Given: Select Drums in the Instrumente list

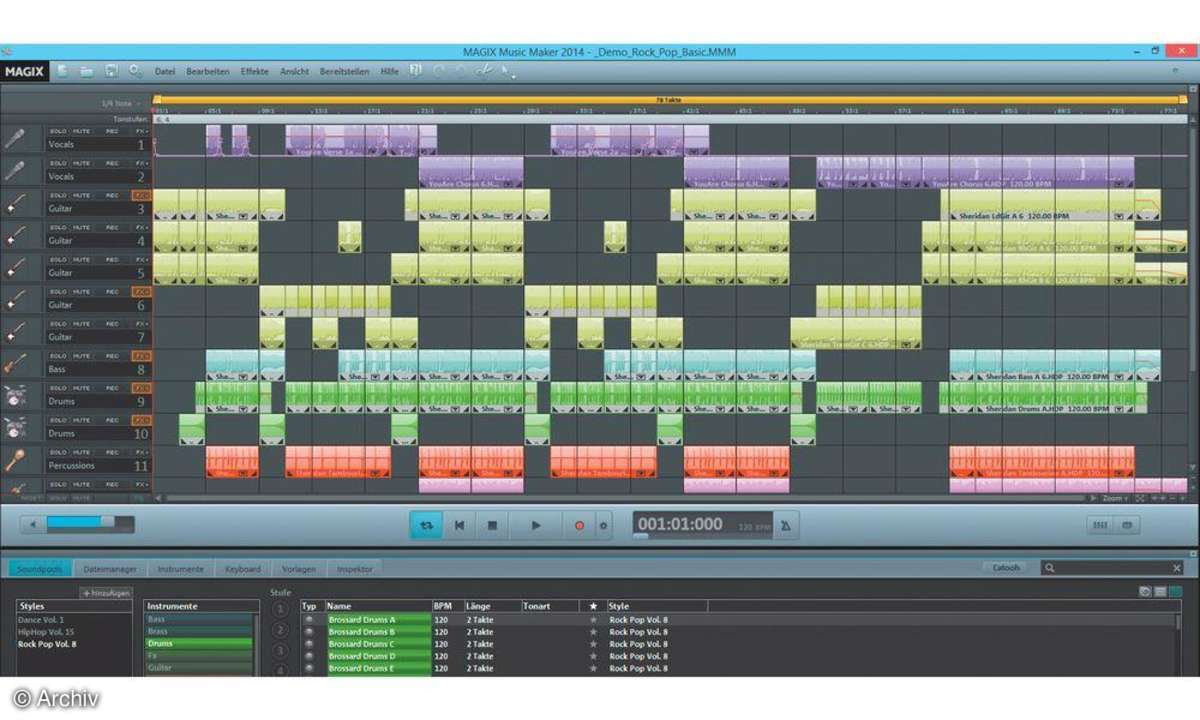Looking at the screenshot, I should [x=198, y=643].
